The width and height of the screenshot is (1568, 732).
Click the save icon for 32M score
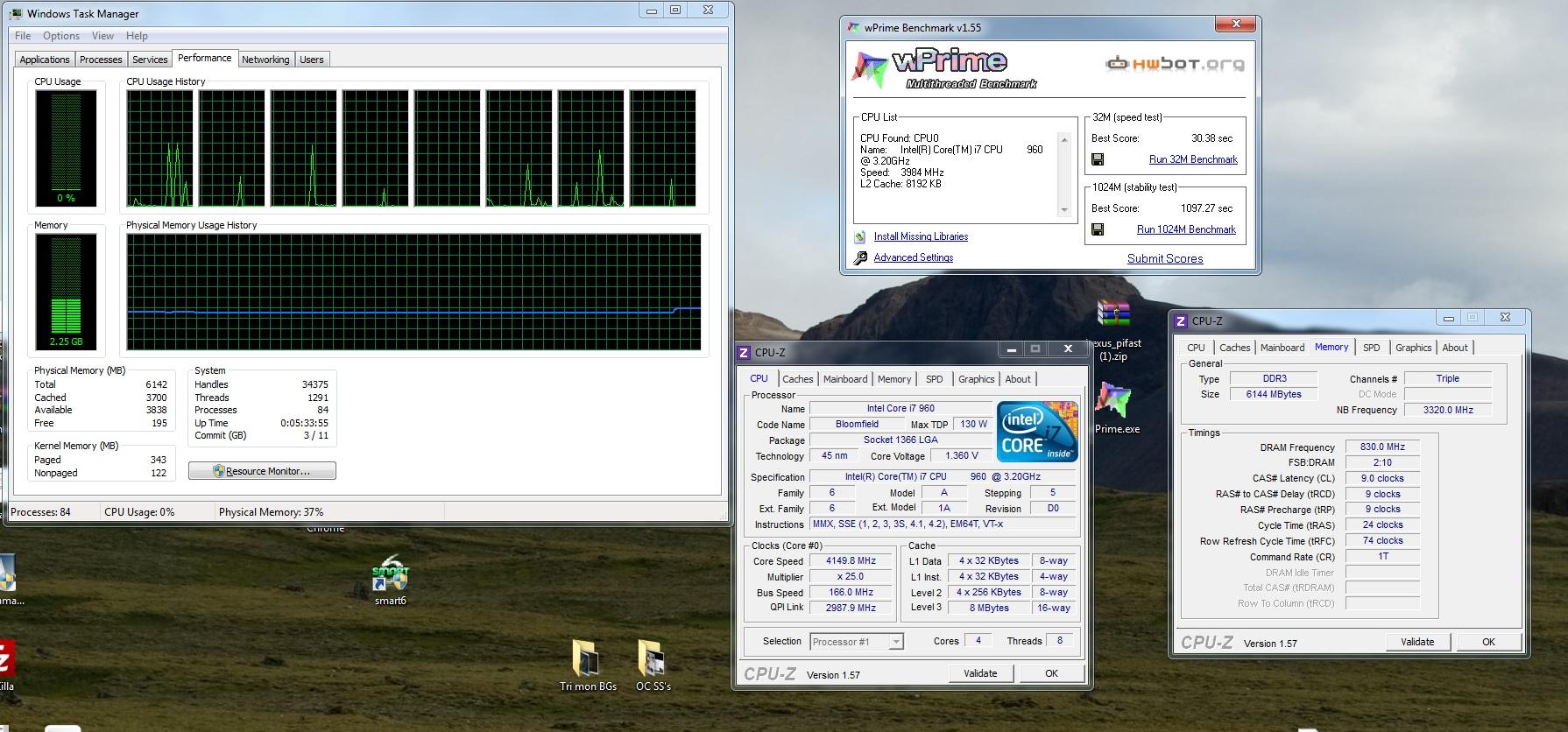(x=1098, y=159)
